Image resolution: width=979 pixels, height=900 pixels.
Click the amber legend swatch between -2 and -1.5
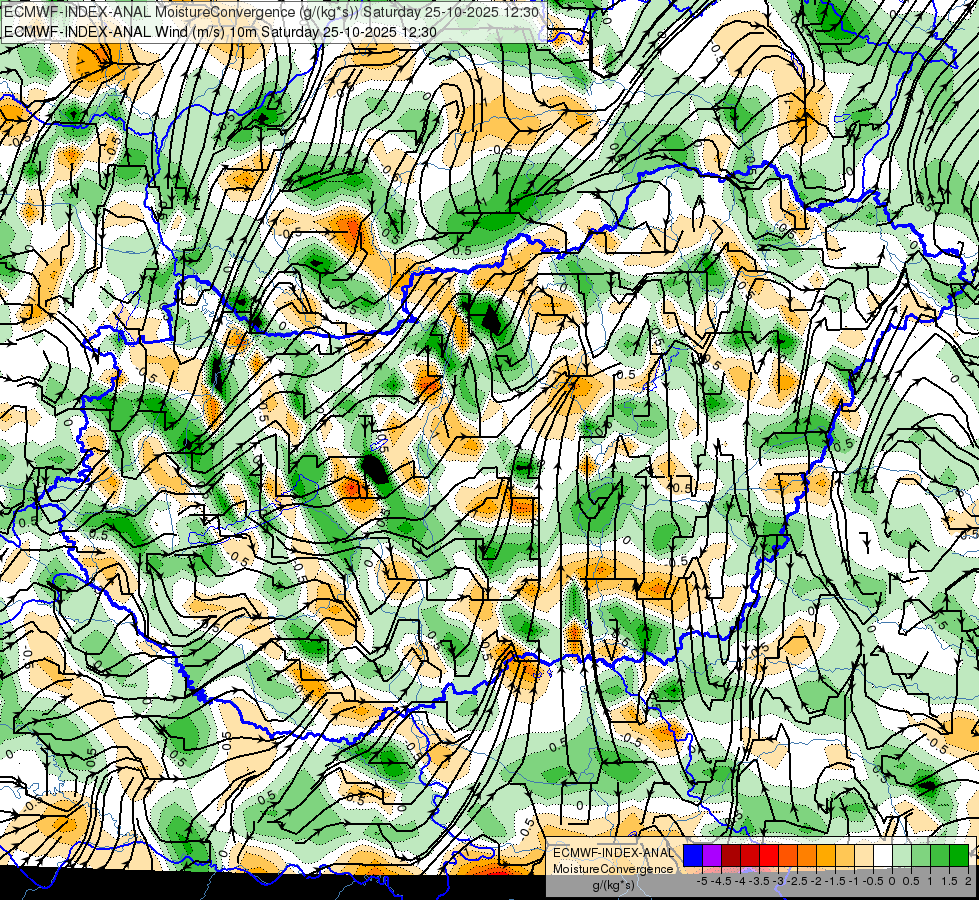pos(826,856)
